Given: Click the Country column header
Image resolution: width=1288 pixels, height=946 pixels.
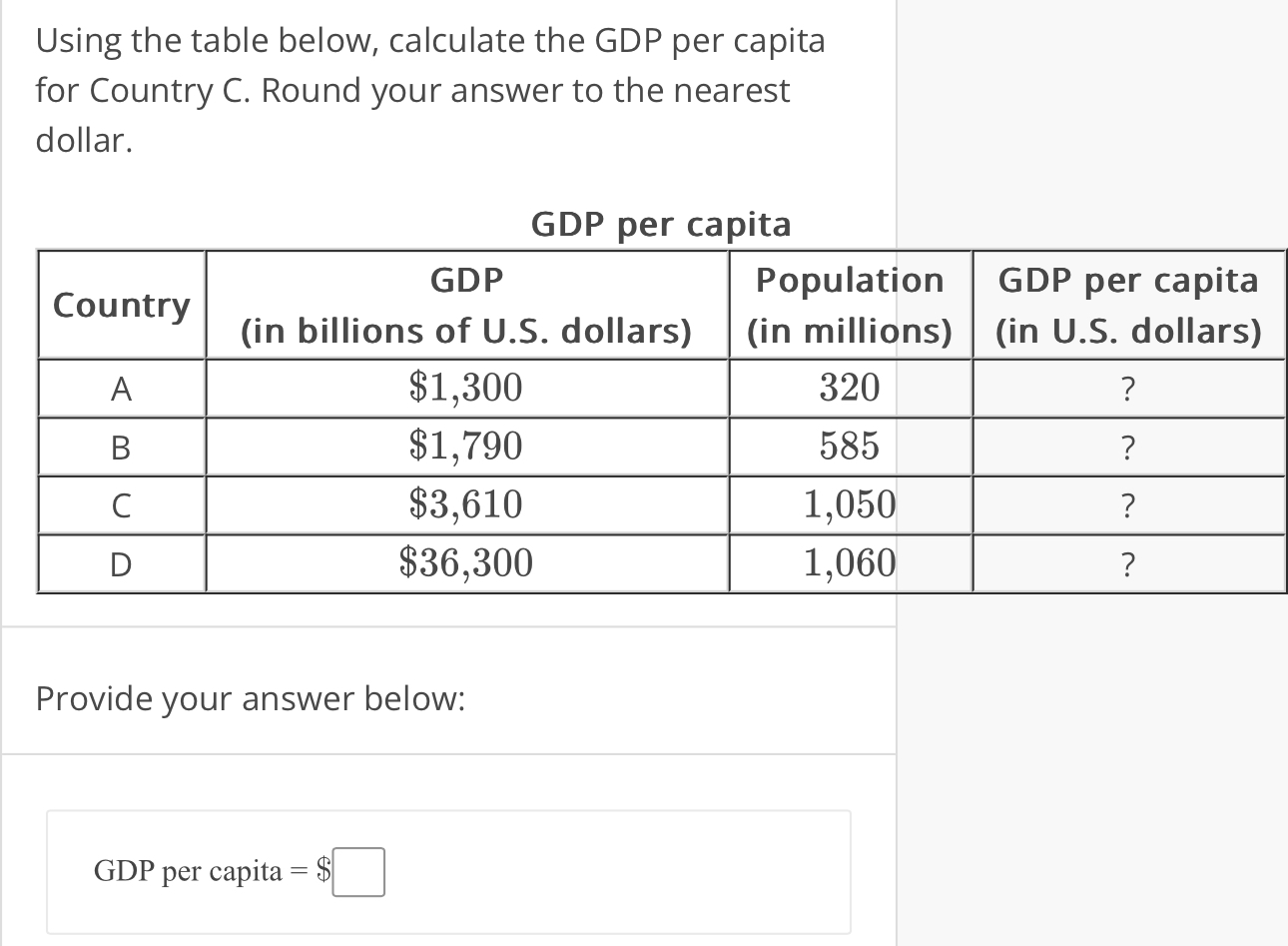Looking at the screenshot, I should tap(121, 305).
